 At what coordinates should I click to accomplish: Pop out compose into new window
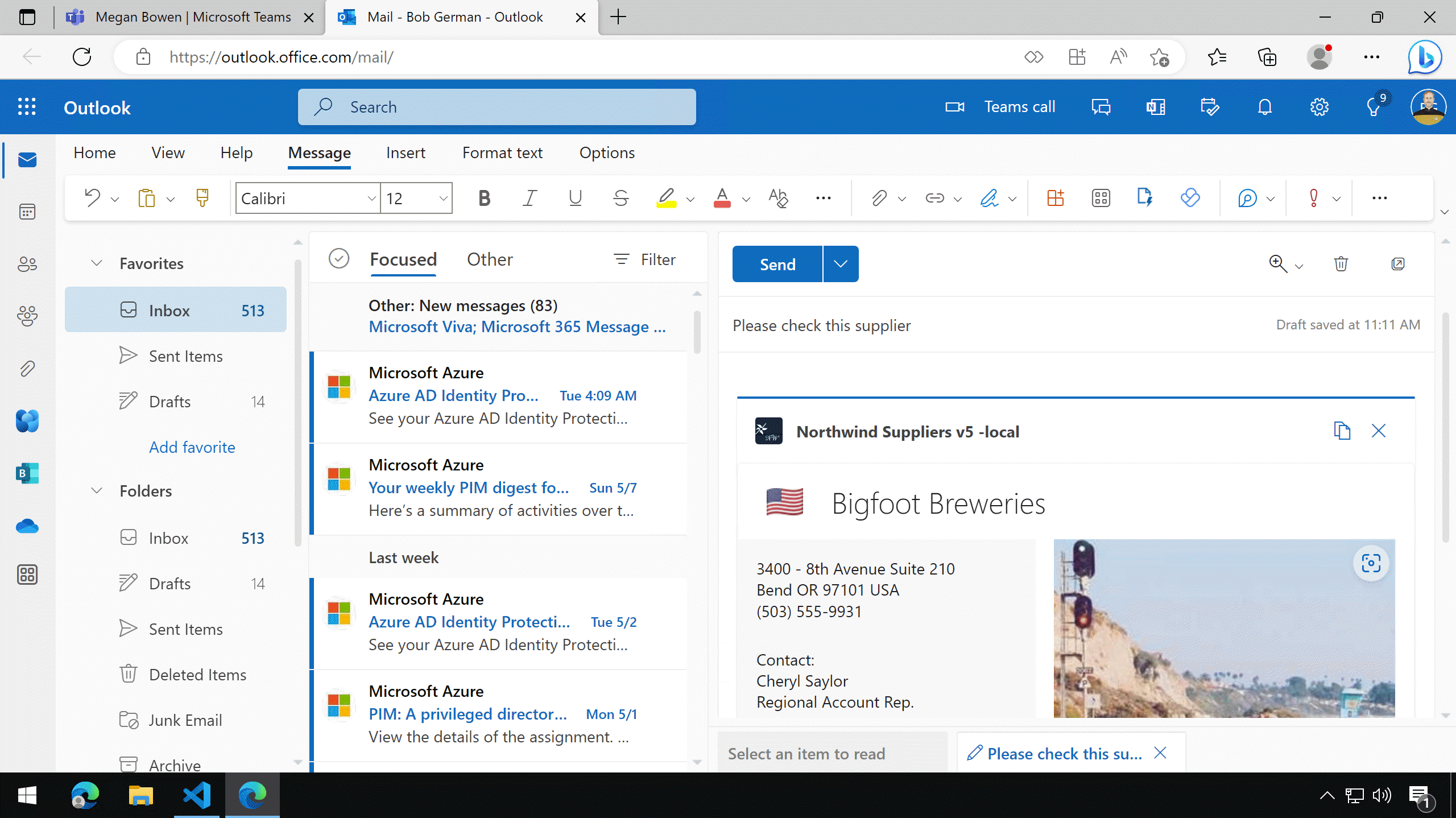click(x=1397, y=264)
